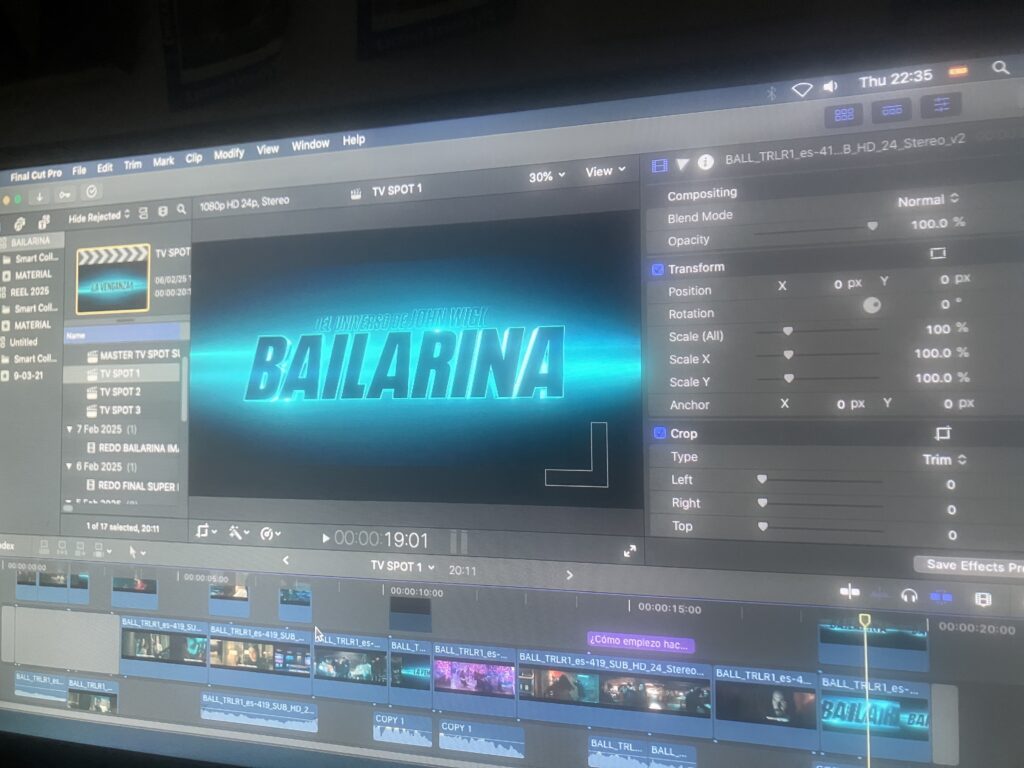Open the Select tool arrow dropdown
Image resolution: width=1024 pixels, height=768 pixels.
pos(136,552)
